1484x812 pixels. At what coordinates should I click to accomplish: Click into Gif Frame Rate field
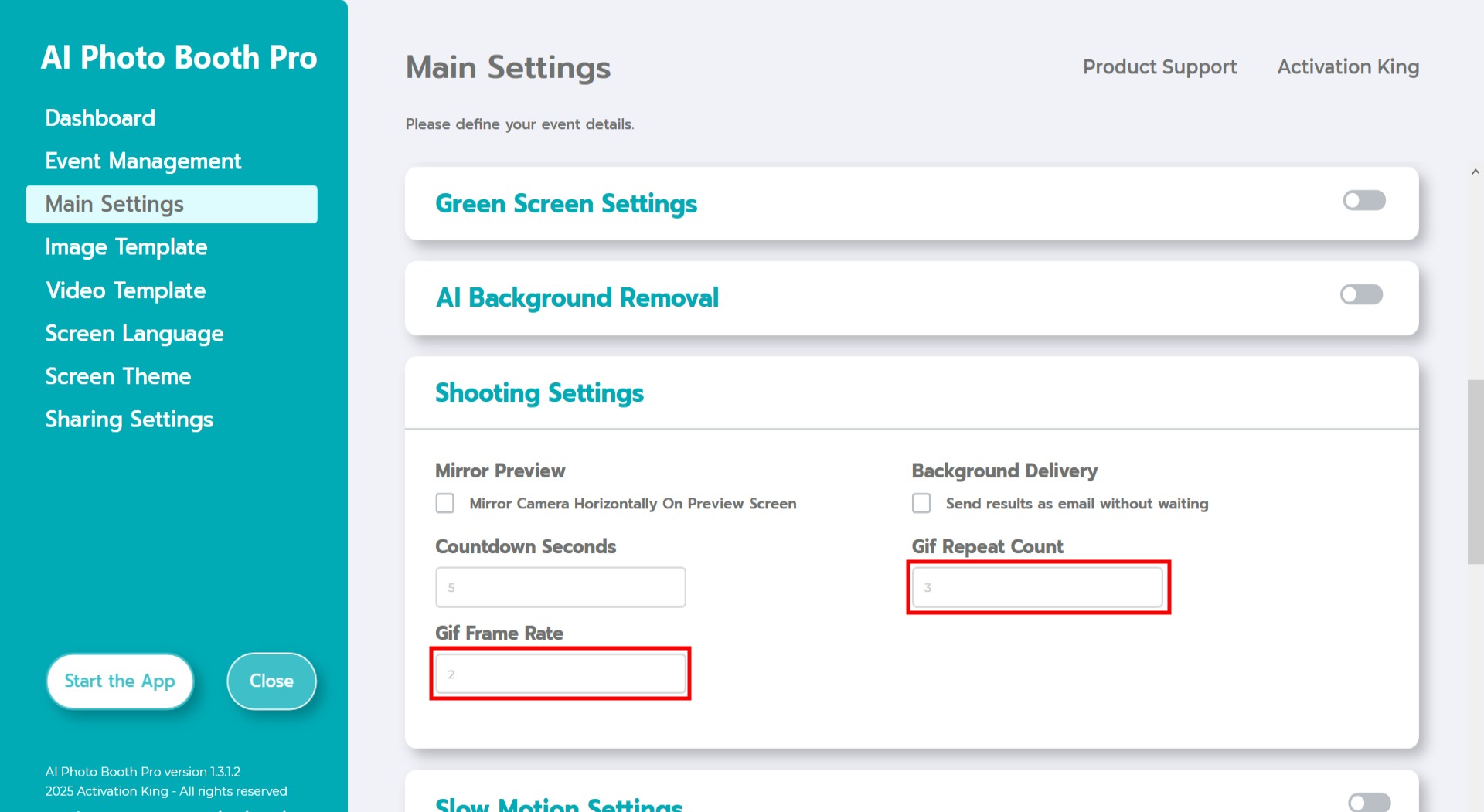[x=560, y=674]
